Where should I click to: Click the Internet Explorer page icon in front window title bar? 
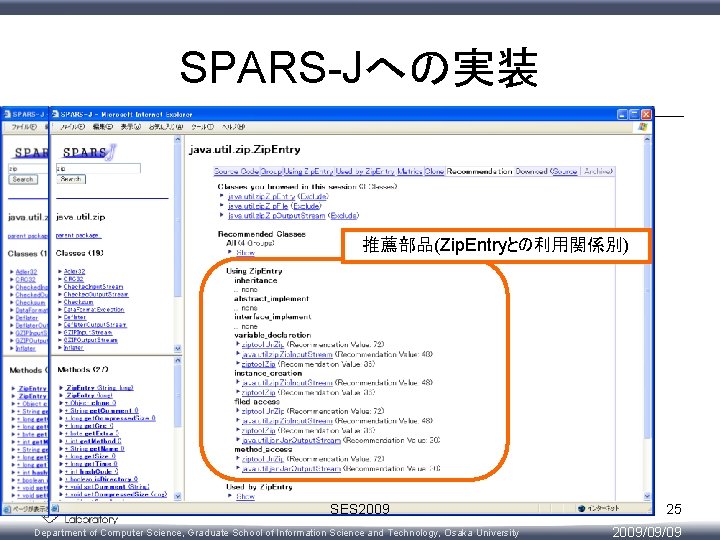[55, 114]
